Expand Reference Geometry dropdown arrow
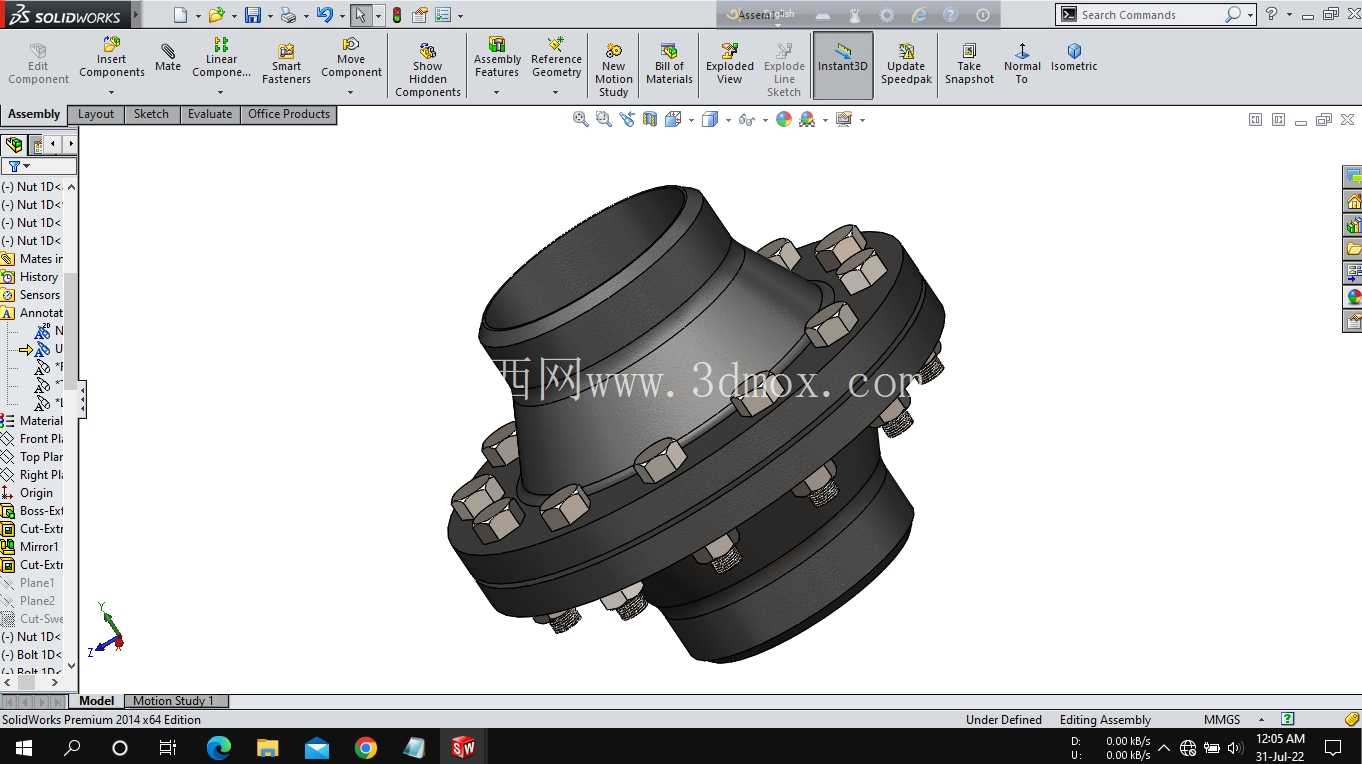This screenshot has height=764, width=1362. click(x=556, y=92)
